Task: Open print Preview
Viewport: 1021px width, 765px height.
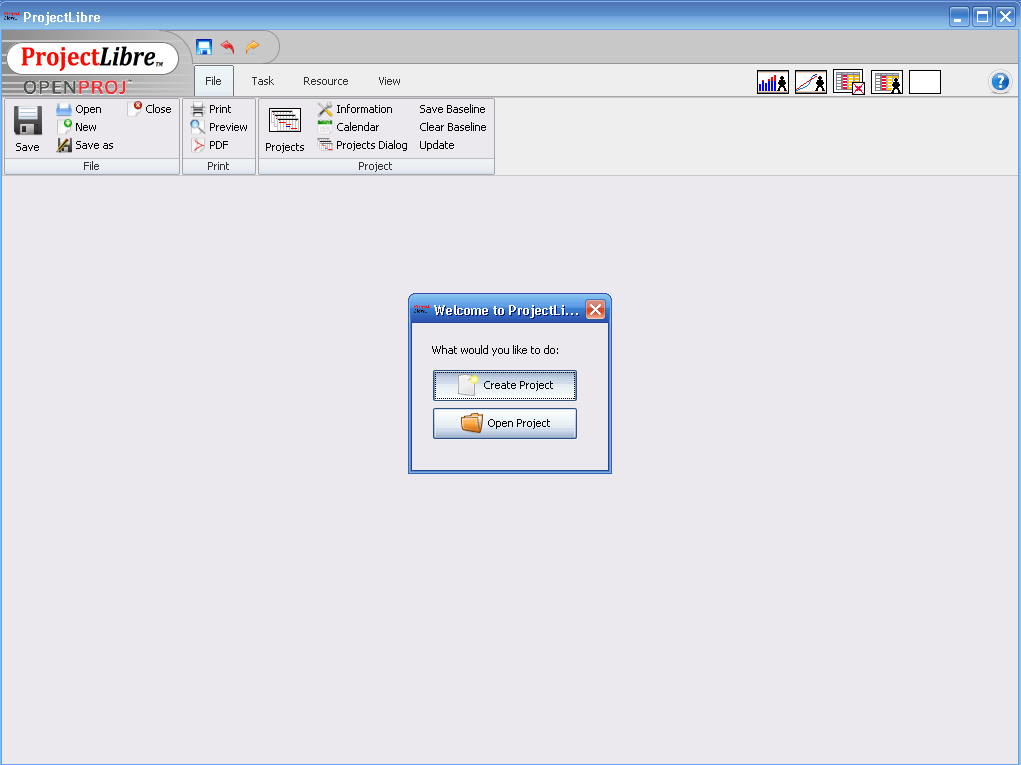Action: pos(219,127)
